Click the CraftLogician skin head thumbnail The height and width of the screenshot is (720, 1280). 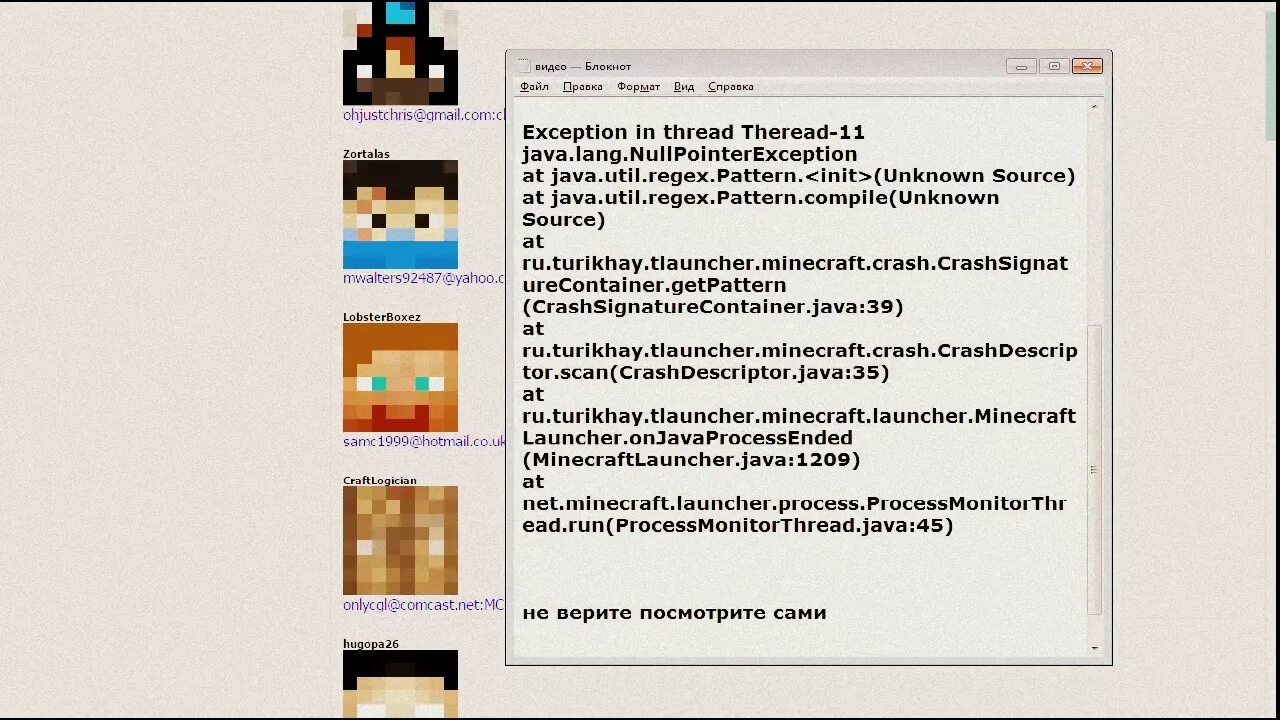pos(400,541)
